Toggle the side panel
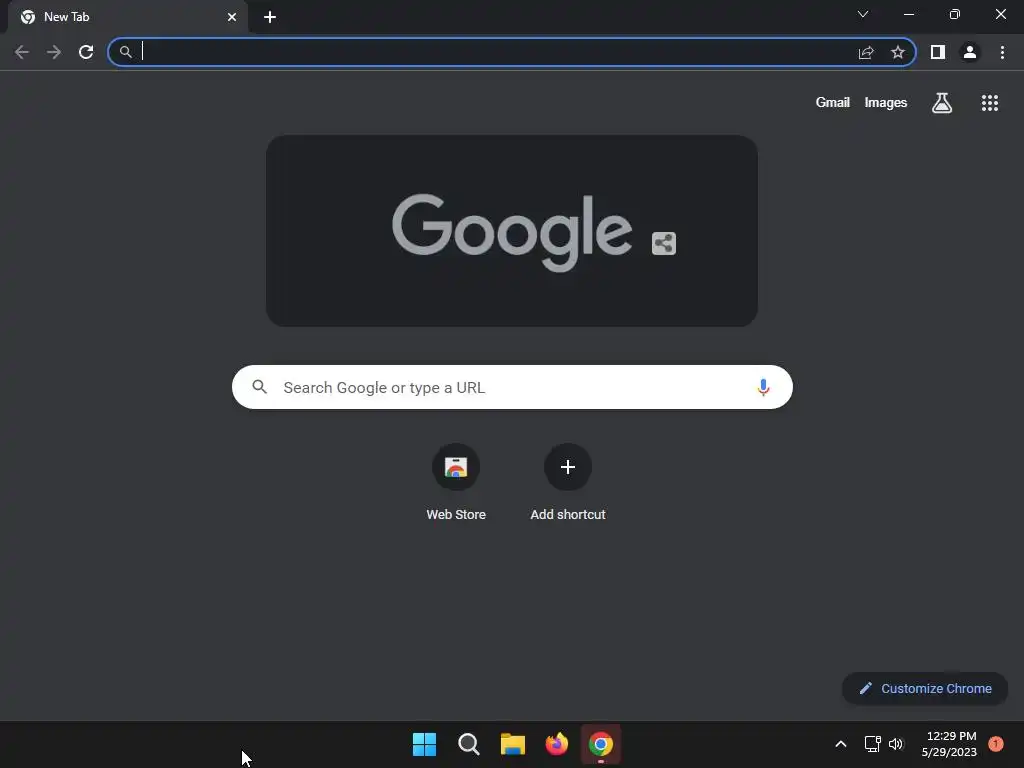The width and height of the screenshot is (1024, 768). point(938,52)
